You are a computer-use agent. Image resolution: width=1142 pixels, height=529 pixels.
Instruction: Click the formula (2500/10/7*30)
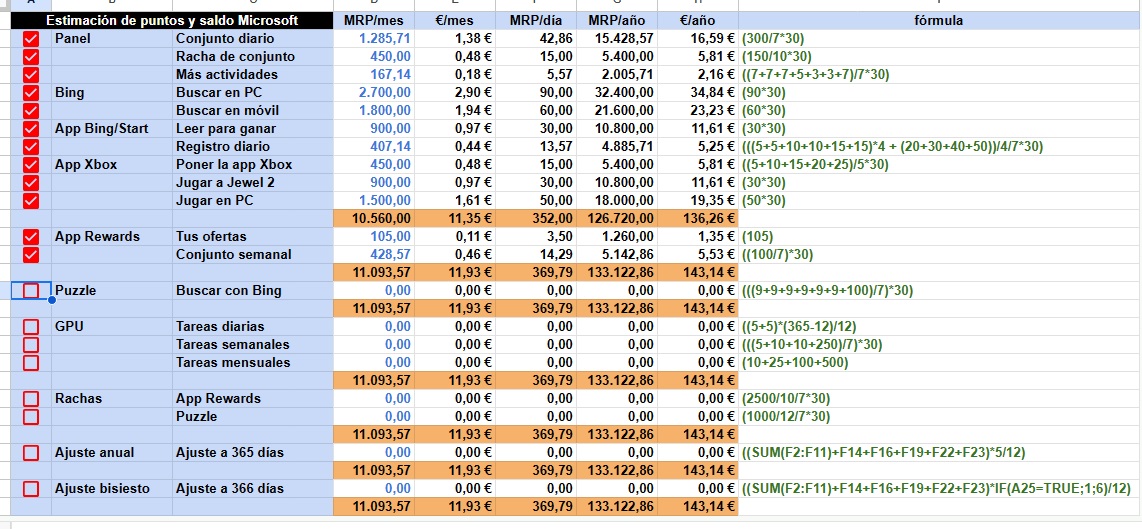[785, 399]
